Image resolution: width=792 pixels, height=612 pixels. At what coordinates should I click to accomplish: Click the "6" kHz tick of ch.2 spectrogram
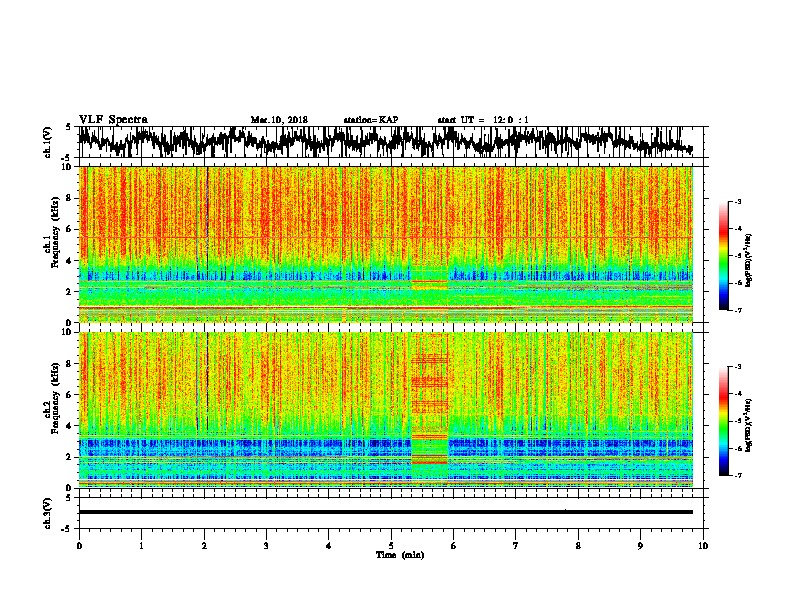(x=70, y=395)
